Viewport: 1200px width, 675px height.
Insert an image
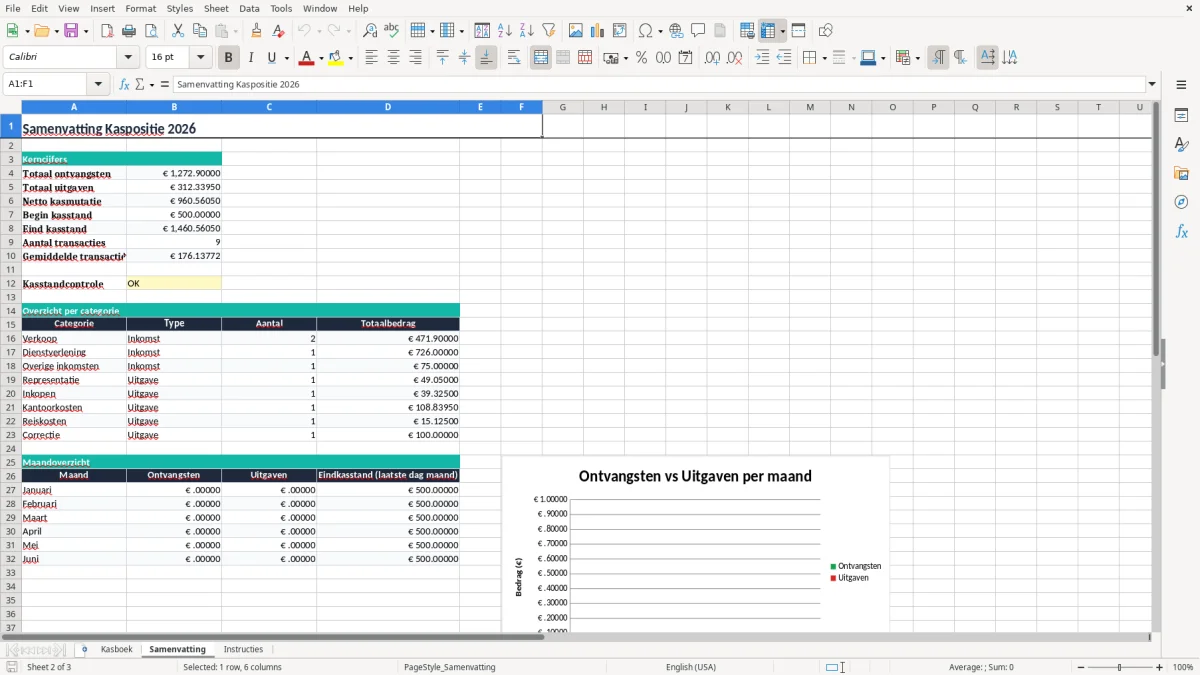[576, 31]
